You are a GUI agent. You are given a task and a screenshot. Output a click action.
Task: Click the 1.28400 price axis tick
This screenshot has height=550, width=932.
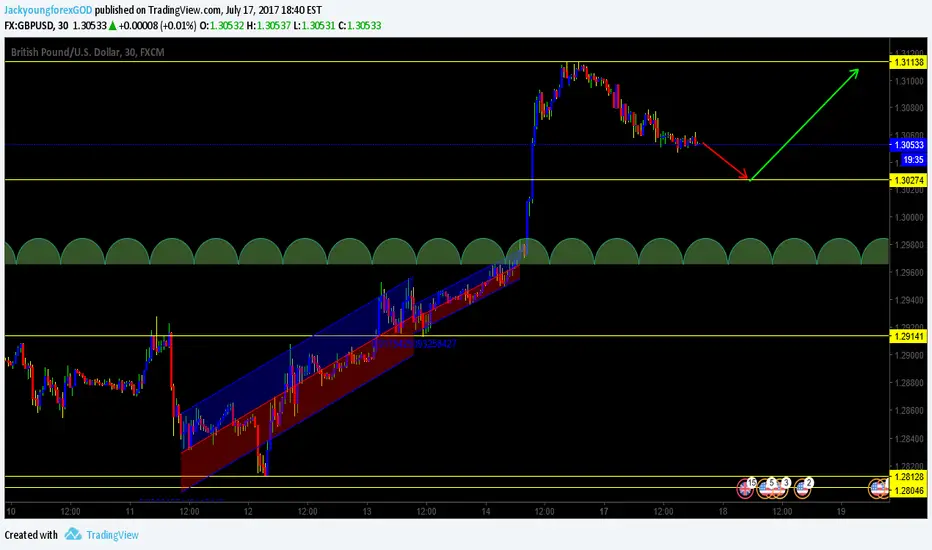tap(909, 439)
